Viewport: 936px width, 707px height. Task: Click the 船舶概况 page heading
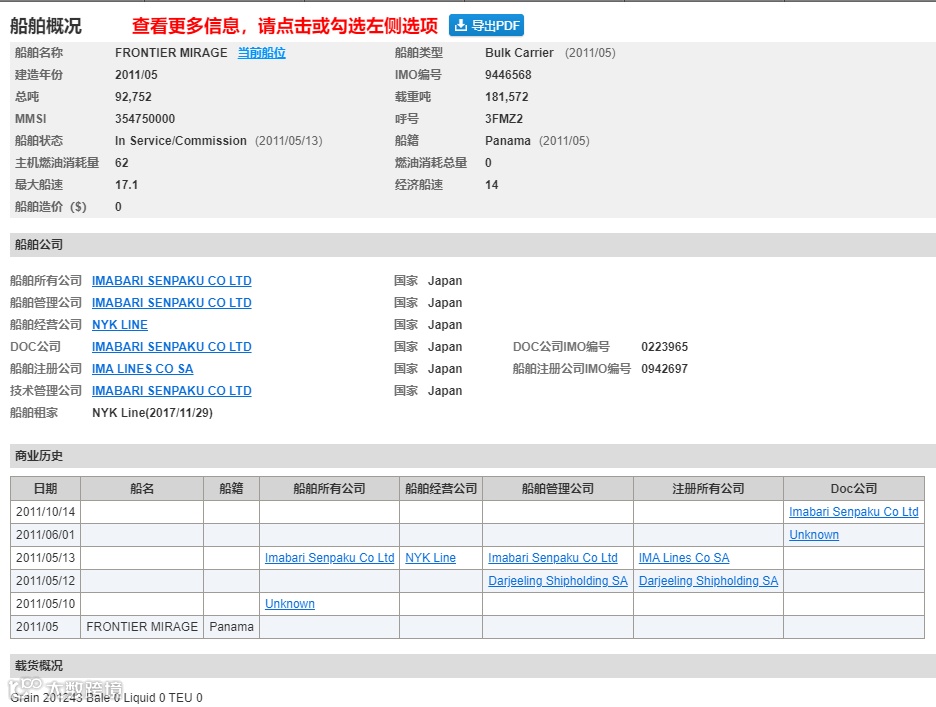(x=45, y=26)
